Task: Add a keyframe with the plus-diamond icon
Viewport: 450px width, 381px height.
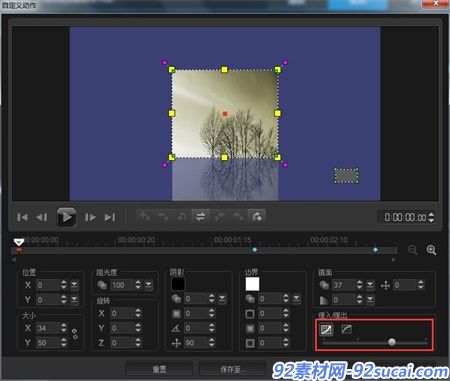Action: tap(145, 217)
